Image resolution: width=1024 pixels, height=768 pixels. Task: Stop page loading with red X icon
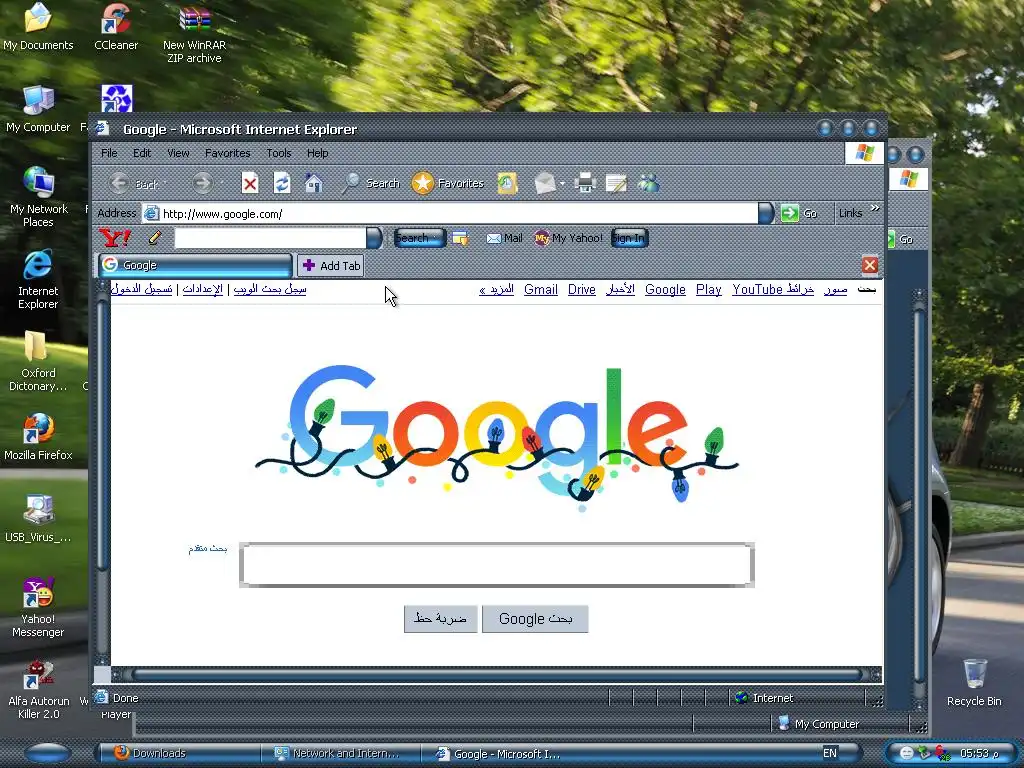[249, 184]
